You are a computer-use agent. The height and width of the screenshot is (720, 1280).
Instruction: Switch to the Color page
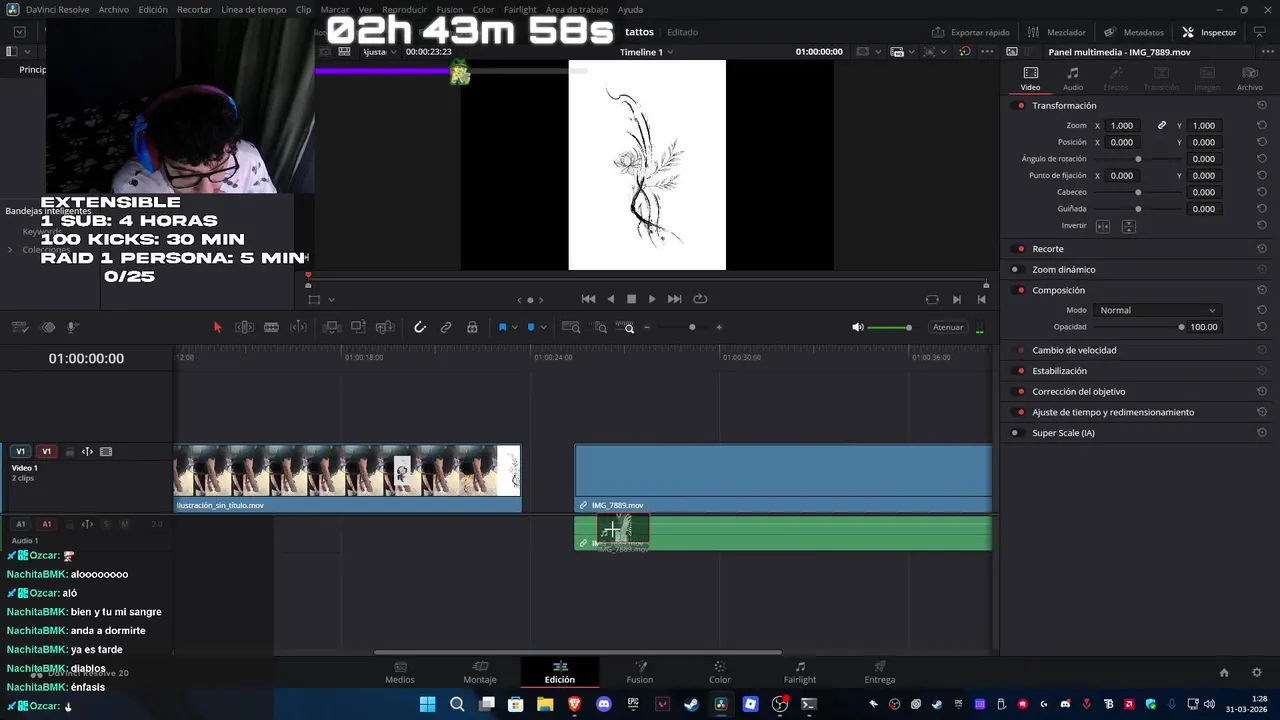(720, 672)
